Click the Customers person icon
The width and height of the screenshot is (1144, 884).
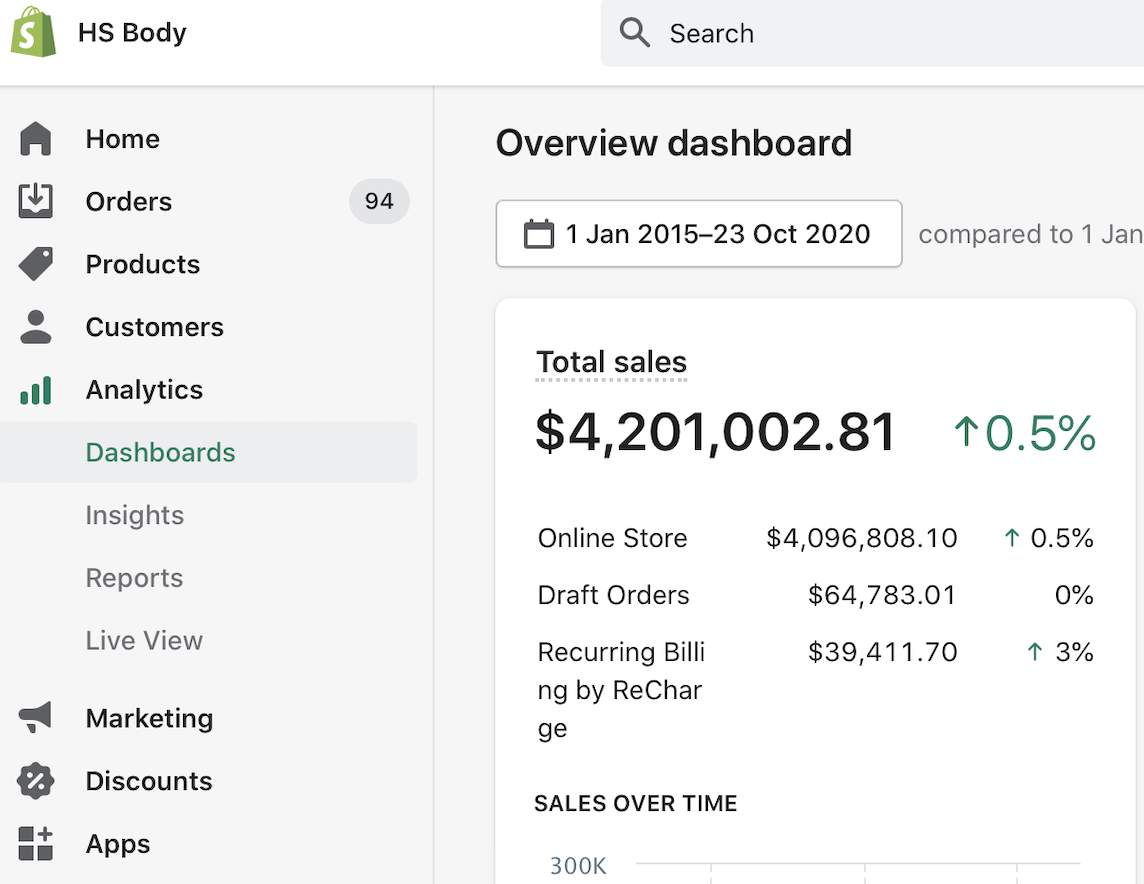(x=36, y=327)
